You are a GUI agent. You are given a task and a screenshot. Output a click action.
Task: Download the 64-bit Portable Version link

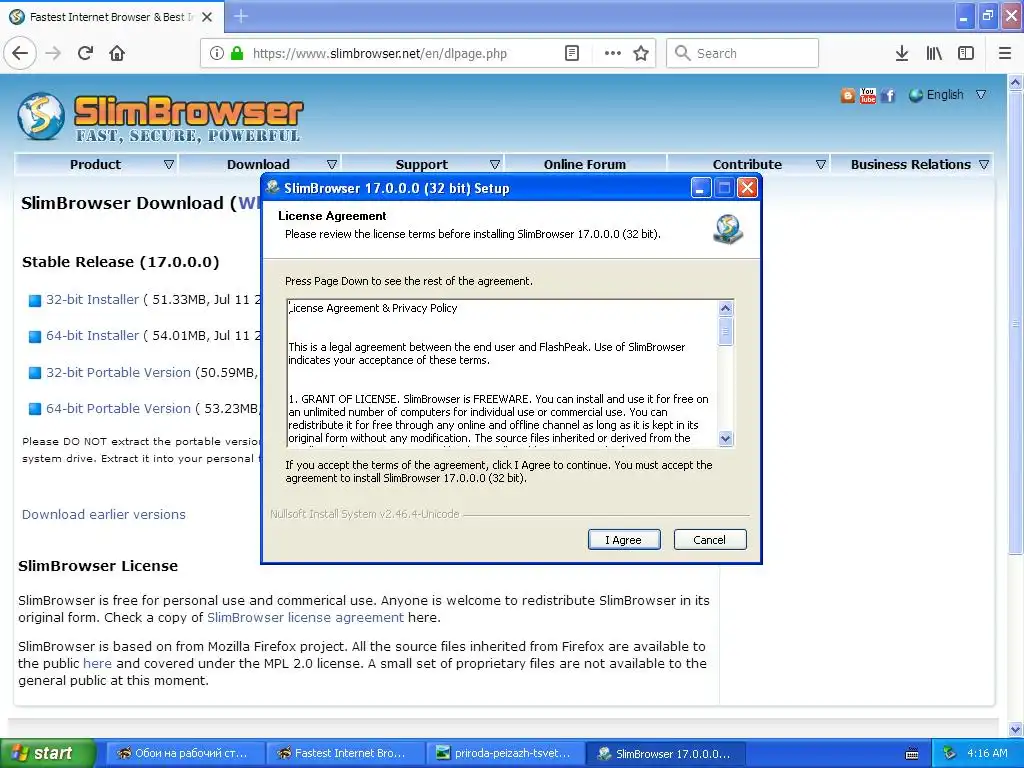(x=118, y=409)
